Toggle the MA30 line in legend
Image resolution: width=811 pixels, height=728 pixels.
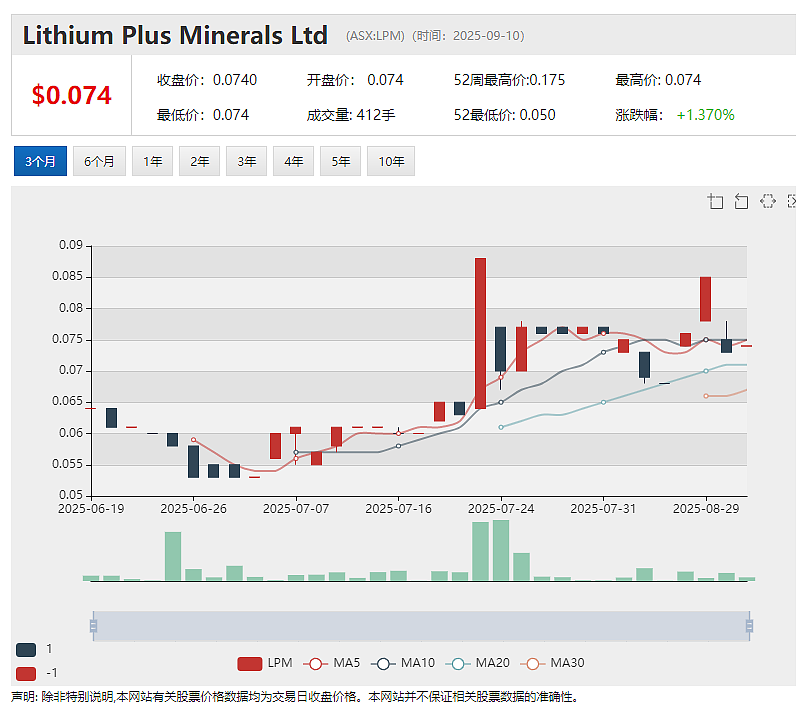[x=552, y=663]
